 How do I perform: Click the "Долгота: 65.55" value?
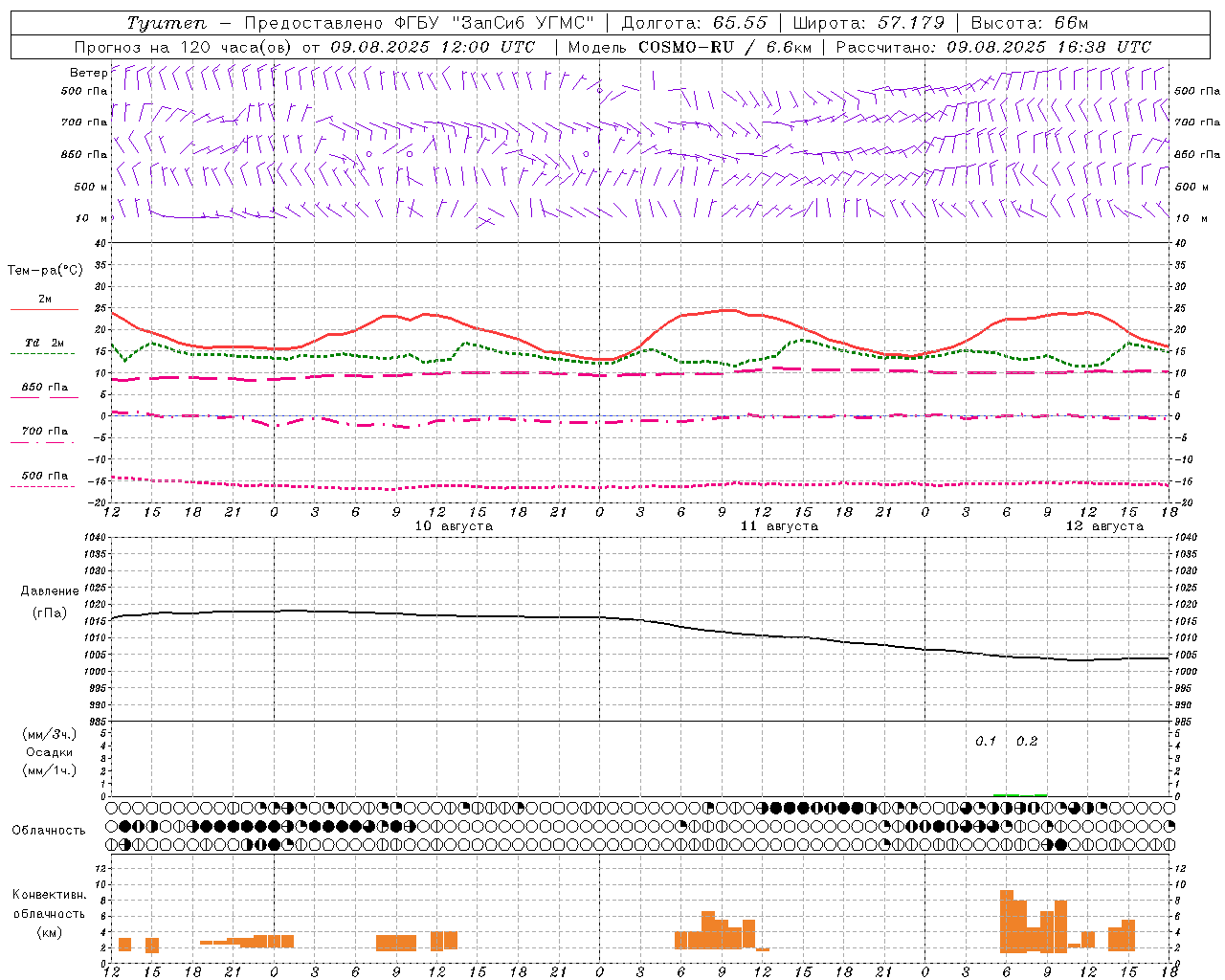click(694, 23)
